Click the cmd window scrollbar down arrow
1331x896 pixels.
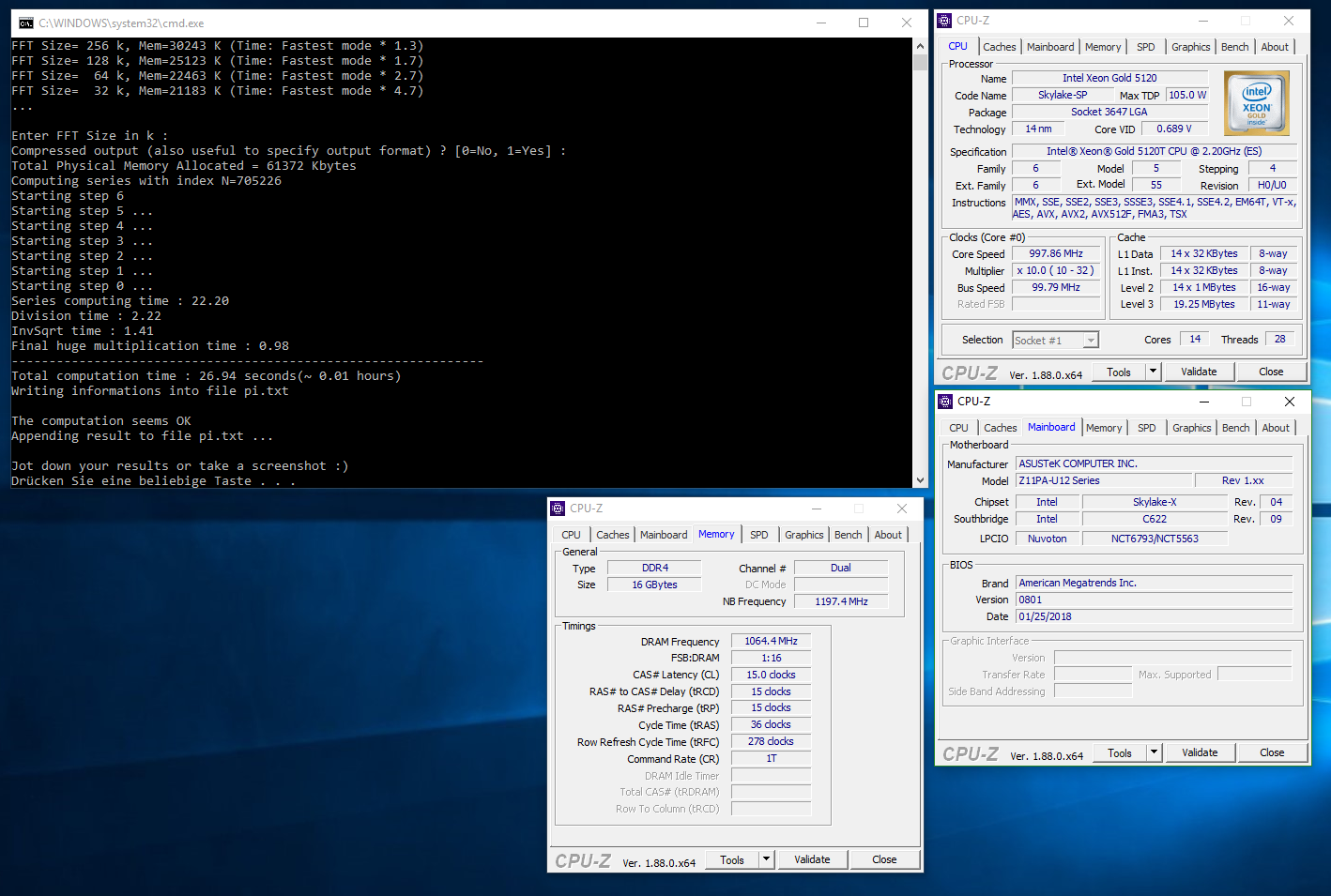(920, 479)
